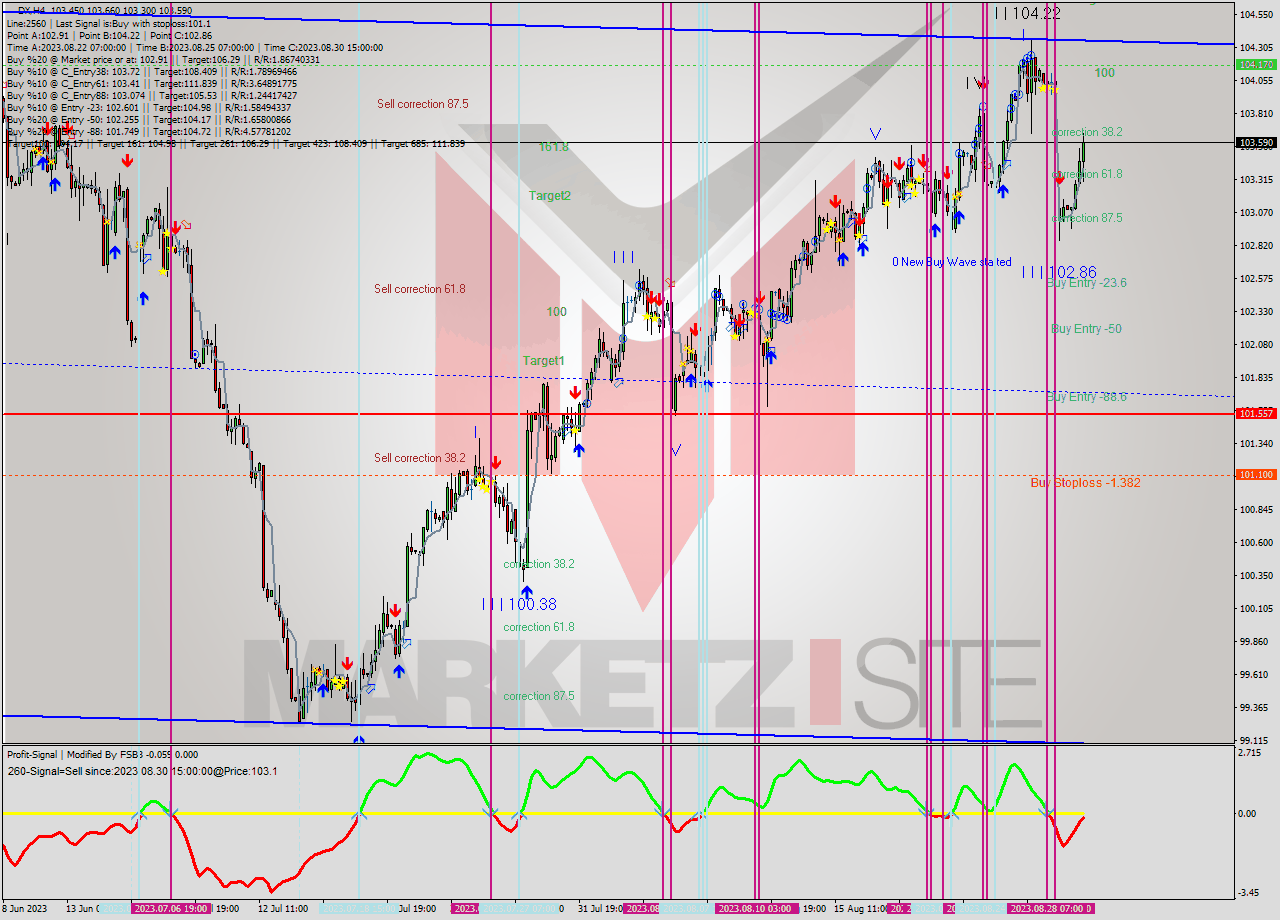Click the 'I I I 104.22' wave label

(x=1027, y=13)
